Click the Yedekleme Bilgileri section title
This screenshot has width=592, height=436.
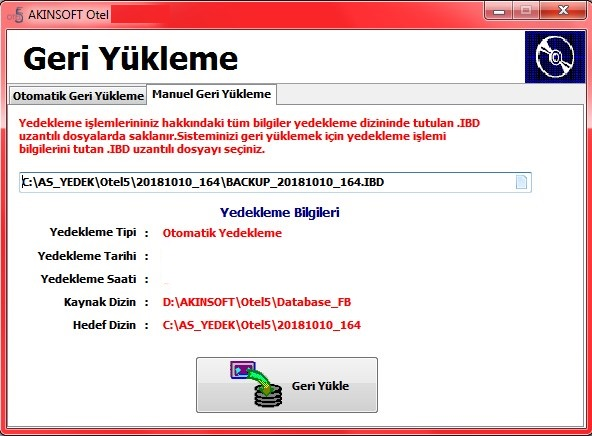pyautogui.click(x=280, y=212)
